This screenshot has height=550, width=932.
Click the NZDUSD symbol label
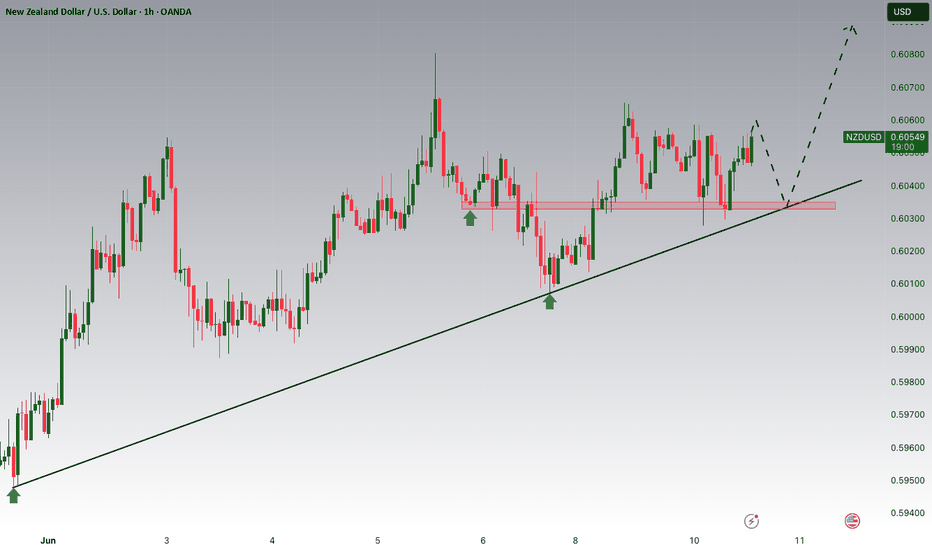point(864,137)
